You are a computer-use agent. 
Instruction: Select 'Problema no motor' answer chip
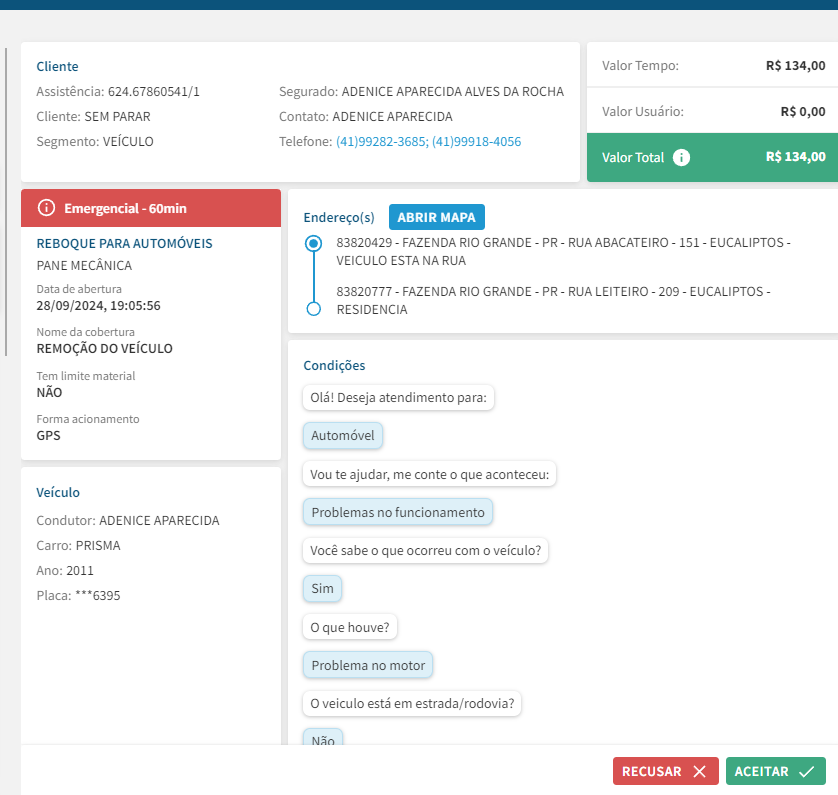368,665
